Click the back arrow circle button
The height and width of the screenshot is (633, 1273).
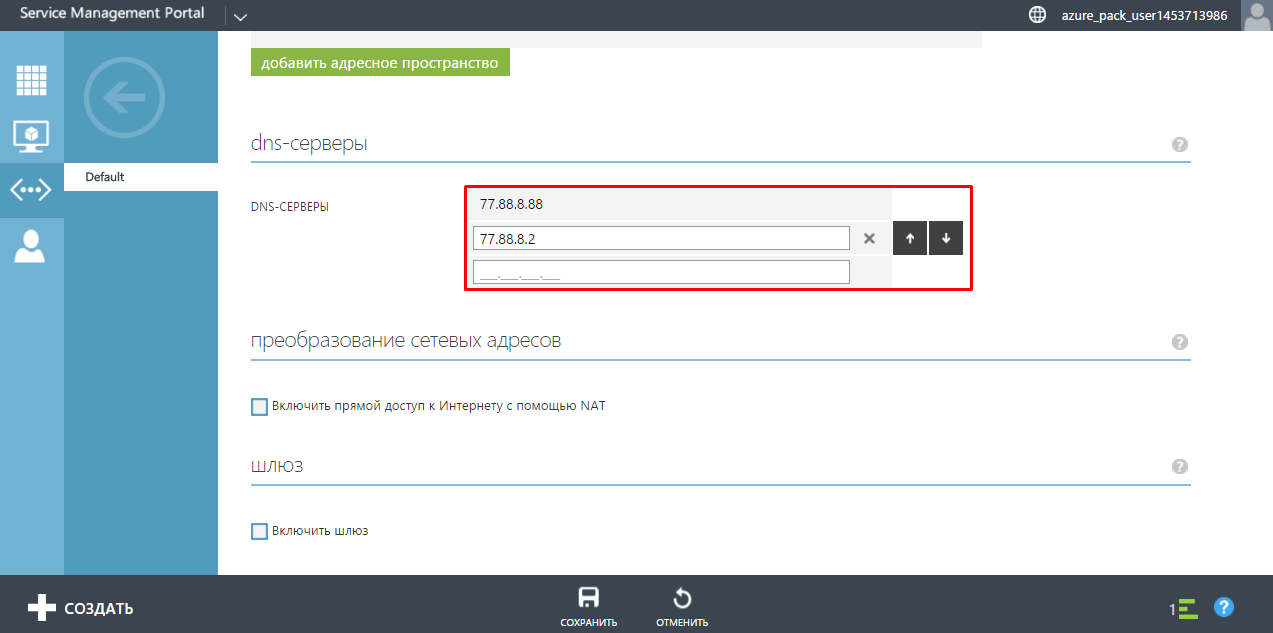click(124, 98)
